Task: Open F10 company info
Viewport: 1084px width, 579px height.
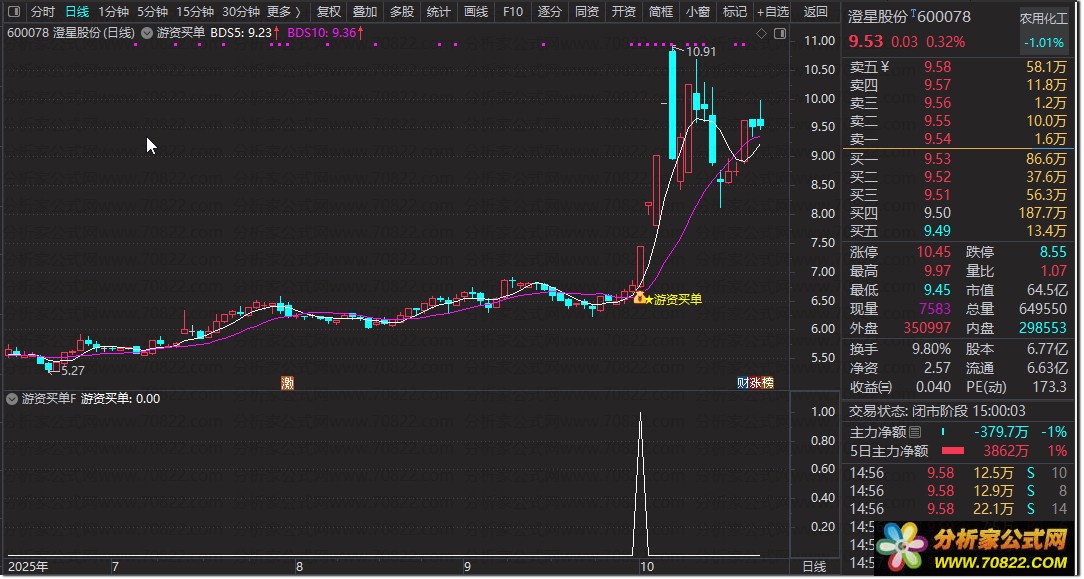Action: [512, 12]
